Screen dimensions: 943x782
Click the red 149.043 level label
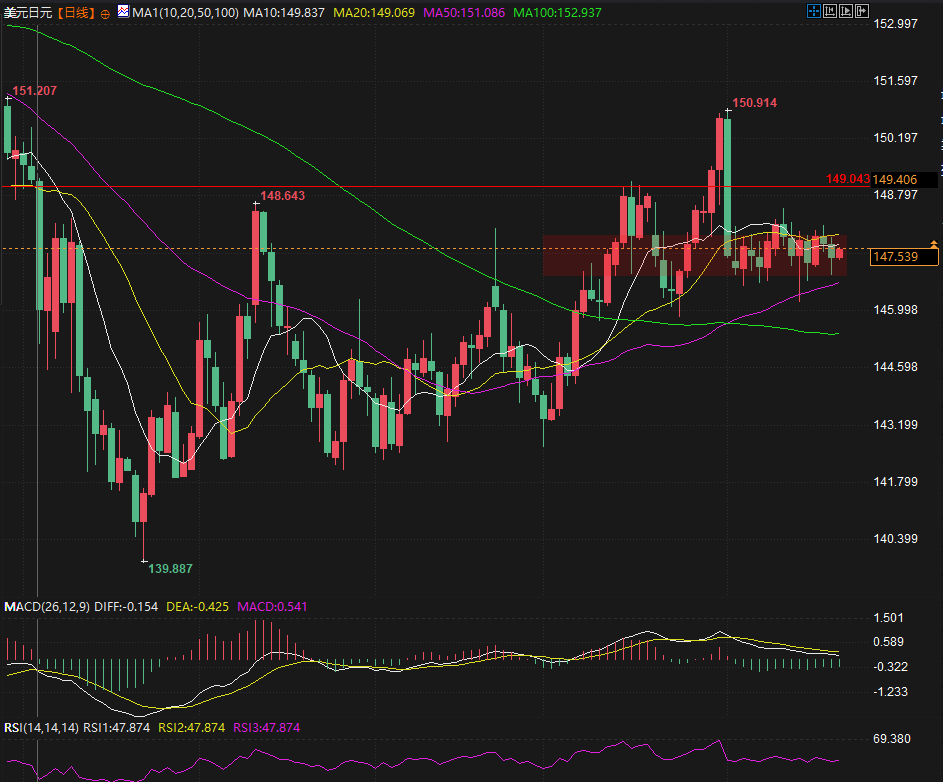click(848, 179)
